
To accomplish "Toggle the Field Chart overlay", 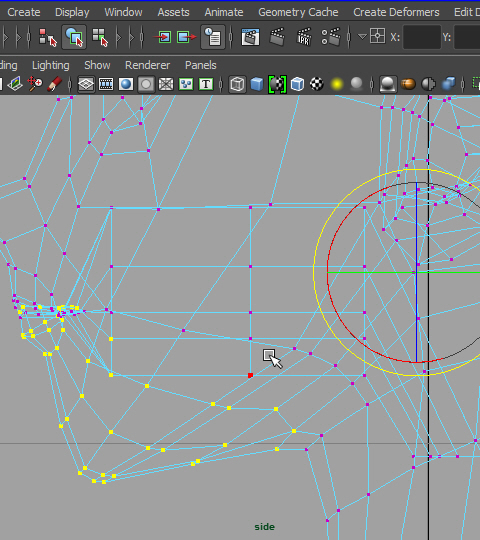I will pos(166,84).
